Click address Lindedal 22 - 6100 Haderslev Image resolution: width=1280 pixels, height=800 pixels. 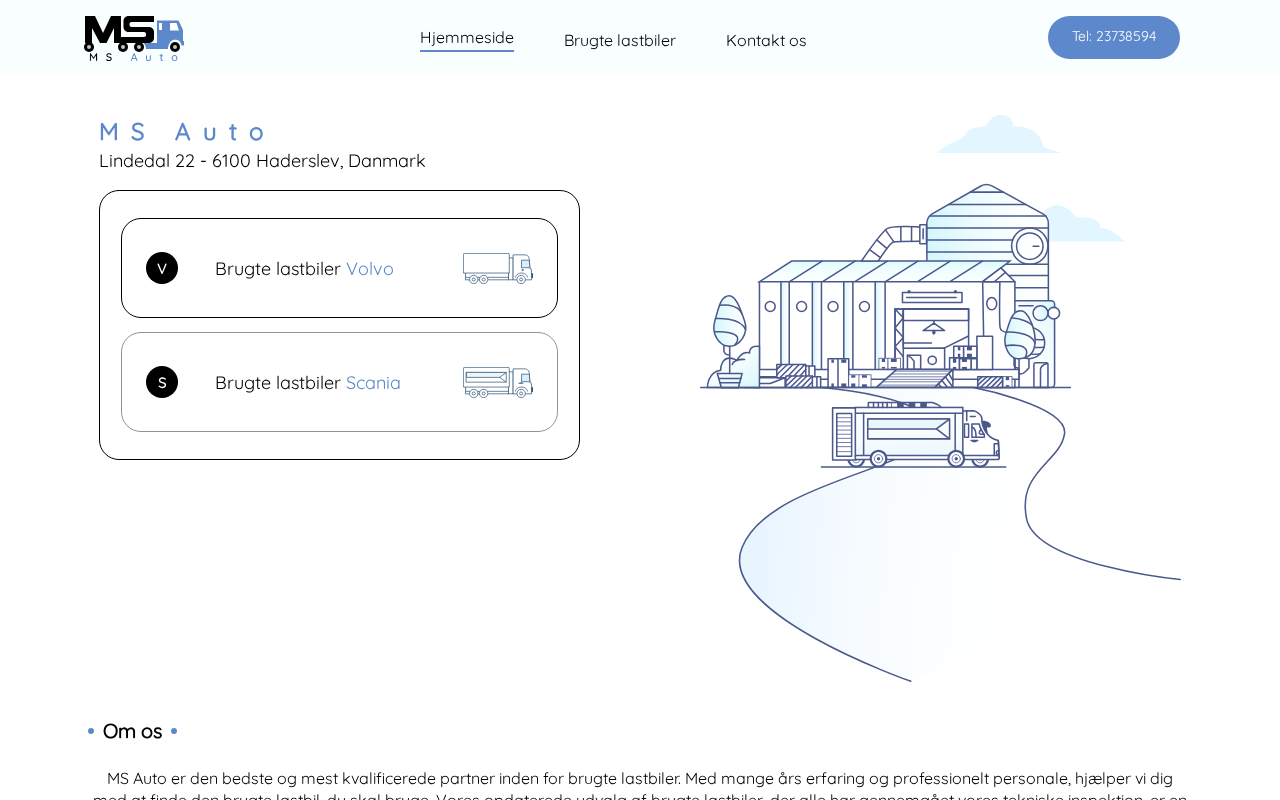(262, 160)
